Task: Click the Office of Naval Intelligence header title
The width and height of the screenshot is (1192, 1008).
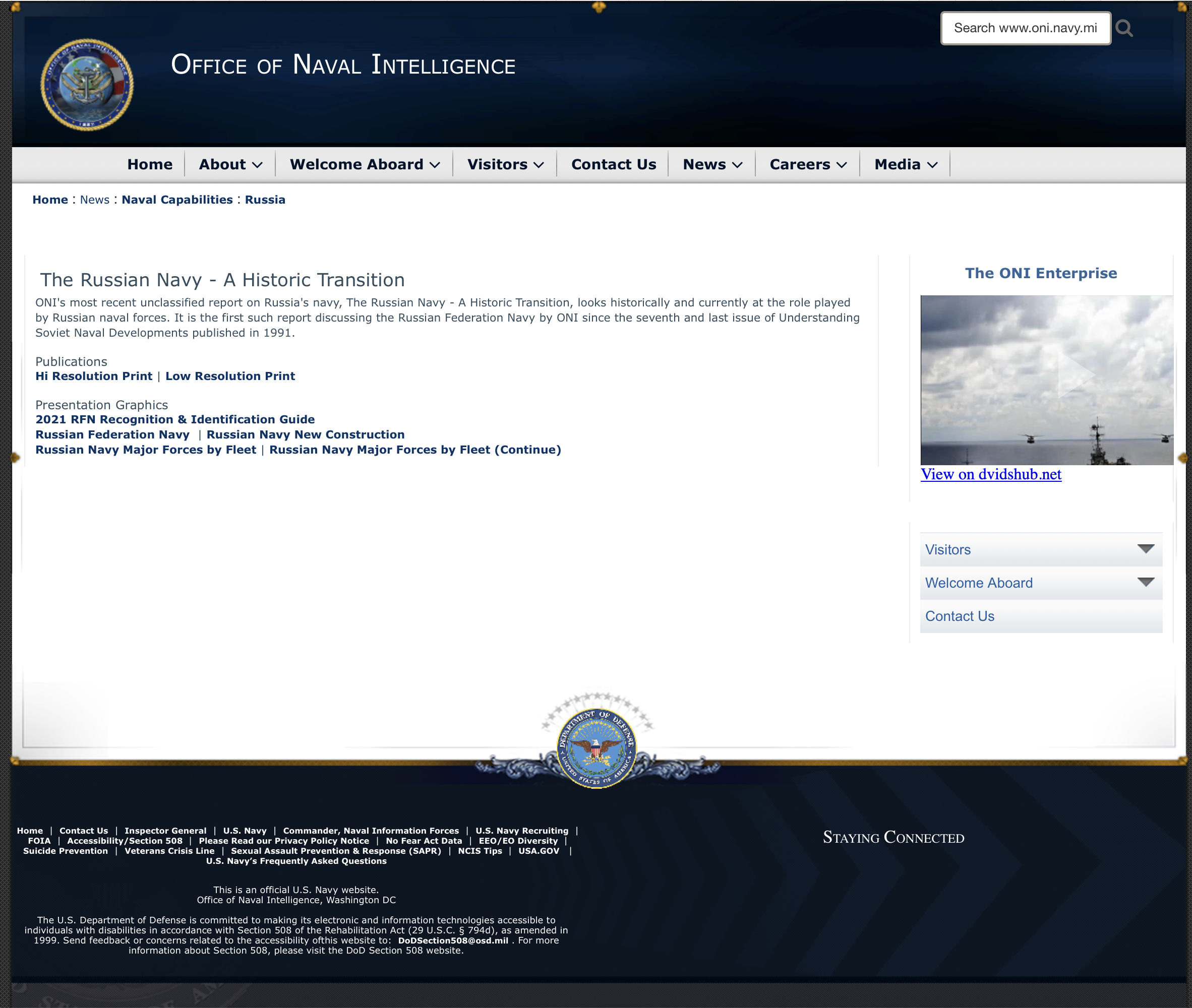Action: coord(343,65)
